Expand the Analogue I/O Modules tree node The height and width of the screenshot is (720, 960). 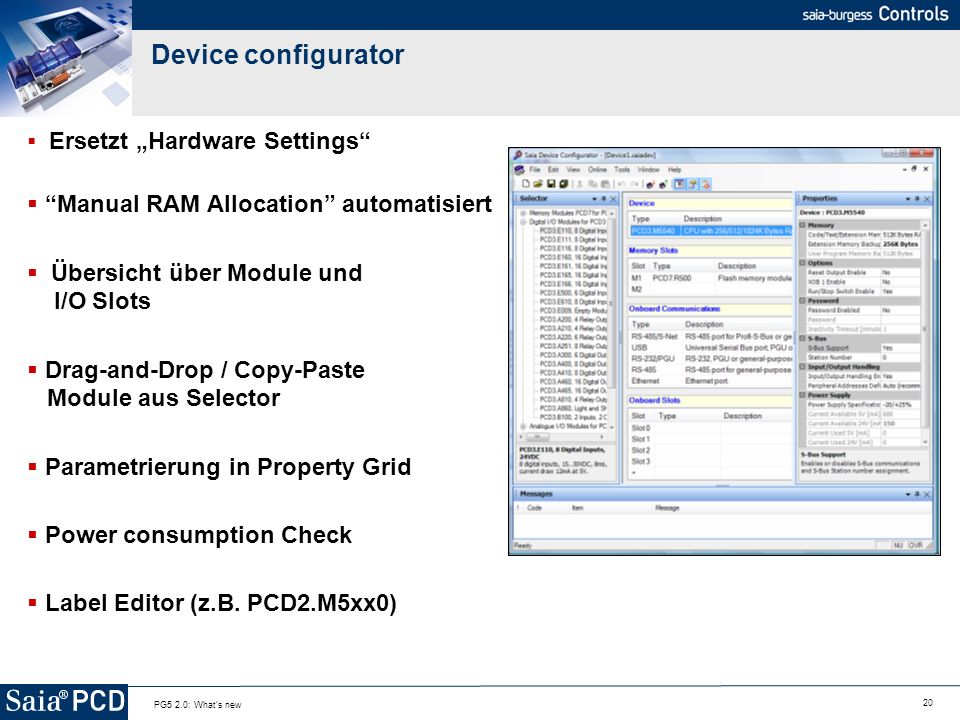click(x=523, y=426)
